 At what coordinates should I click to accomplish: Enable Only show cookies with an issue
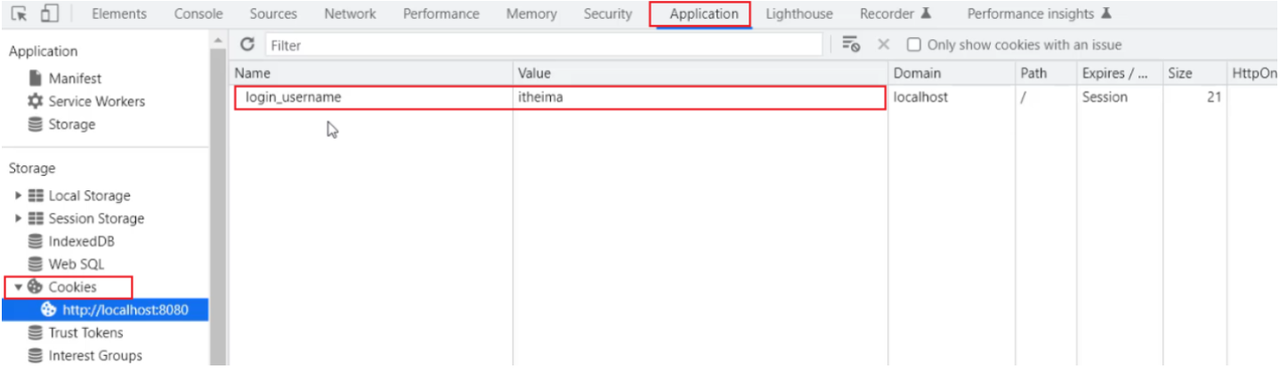(913, 45)
